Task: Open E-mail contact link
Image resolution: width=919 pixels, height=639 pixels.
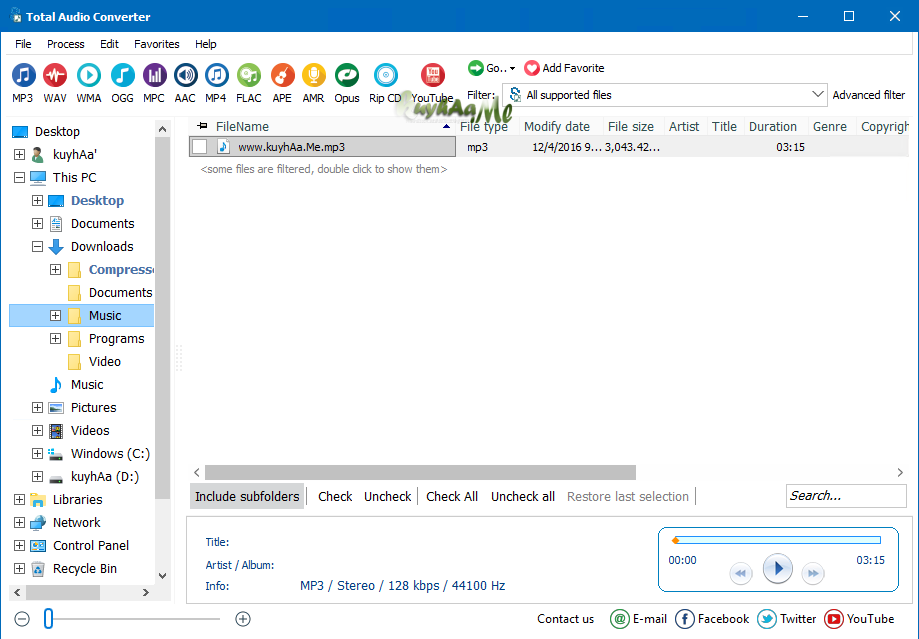Action: [x=639, y=619]
